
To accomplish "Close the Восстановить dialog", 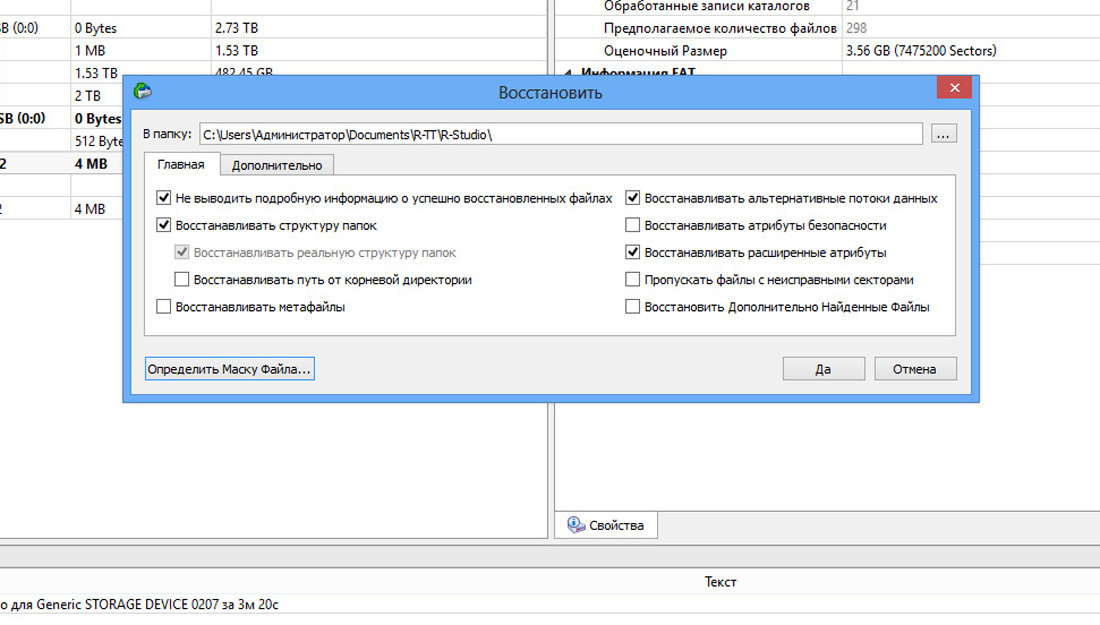I will tap(954, 89).
